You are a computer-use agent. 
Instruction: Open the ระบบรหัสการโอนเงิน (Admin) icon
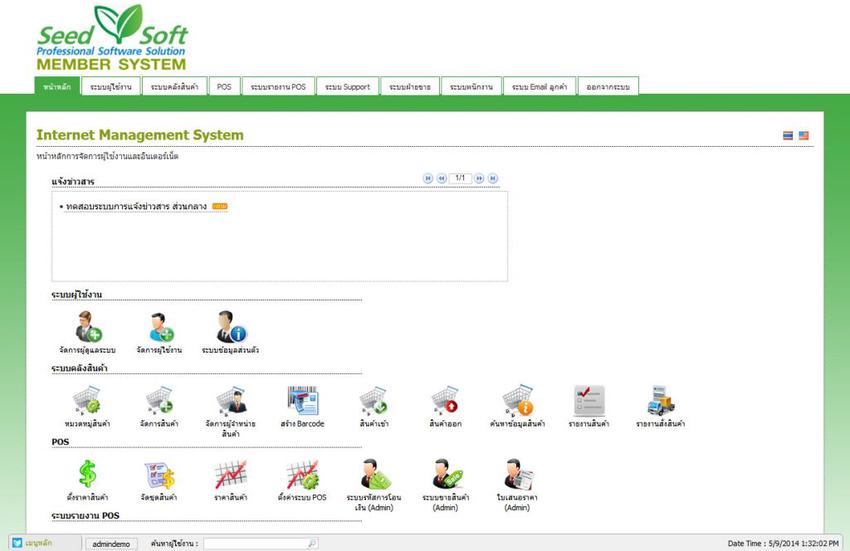pyautogui.click(x=376, y=475)
